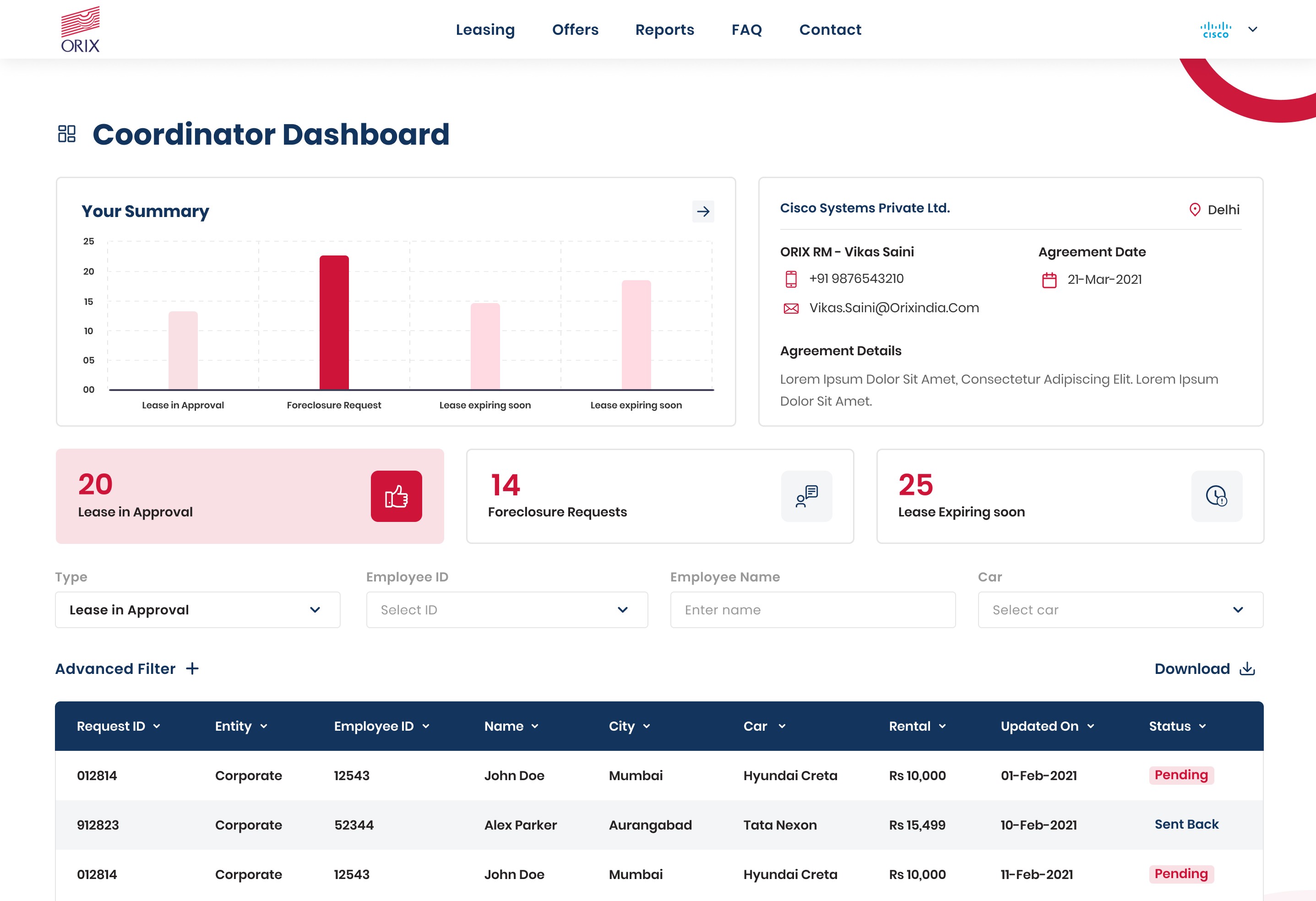Click the email envelope icon
Viewport: 1316px width, 901px height.
(791, 308)
